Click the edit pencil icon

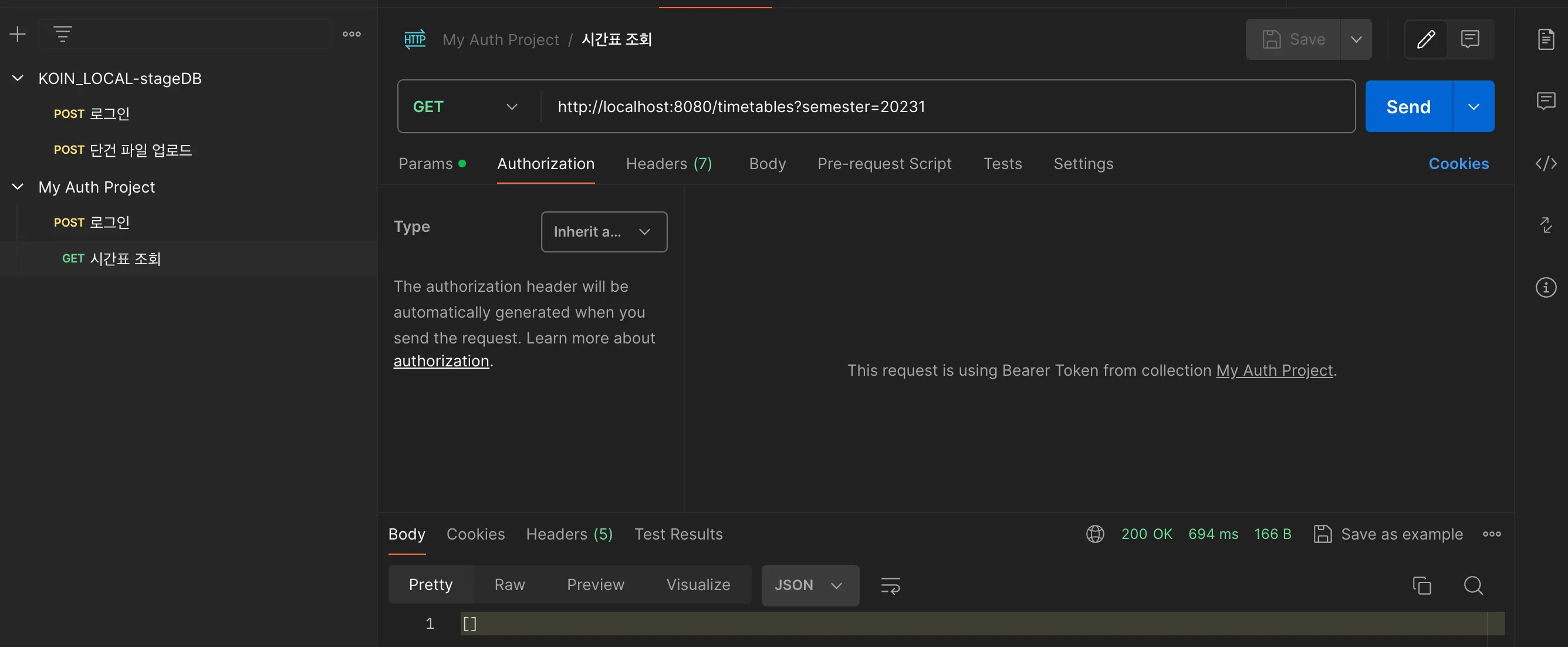pos(1425,39)
